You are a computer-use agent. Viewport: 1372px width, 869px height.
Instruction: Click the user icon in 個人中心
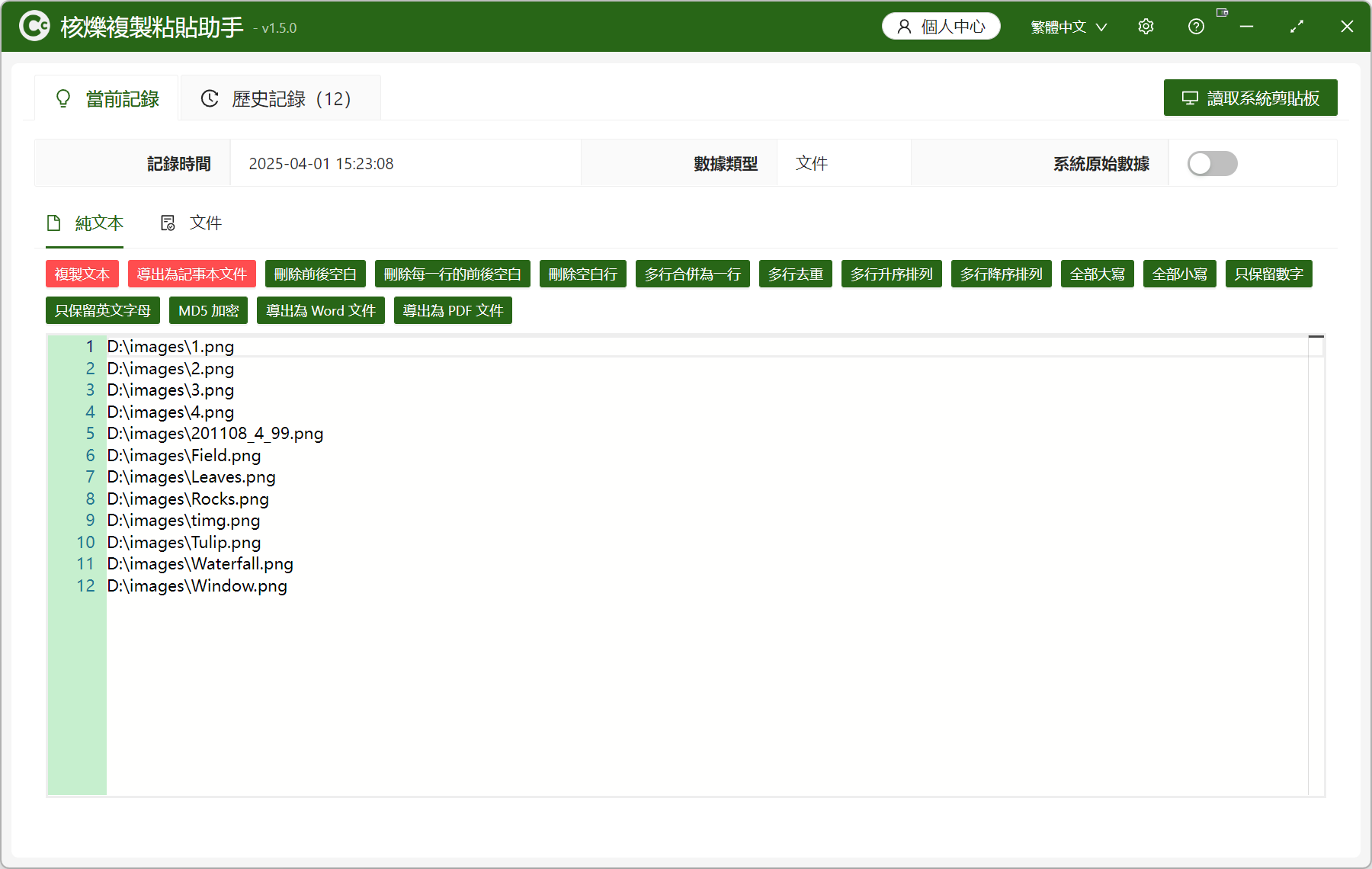[904, 27]
